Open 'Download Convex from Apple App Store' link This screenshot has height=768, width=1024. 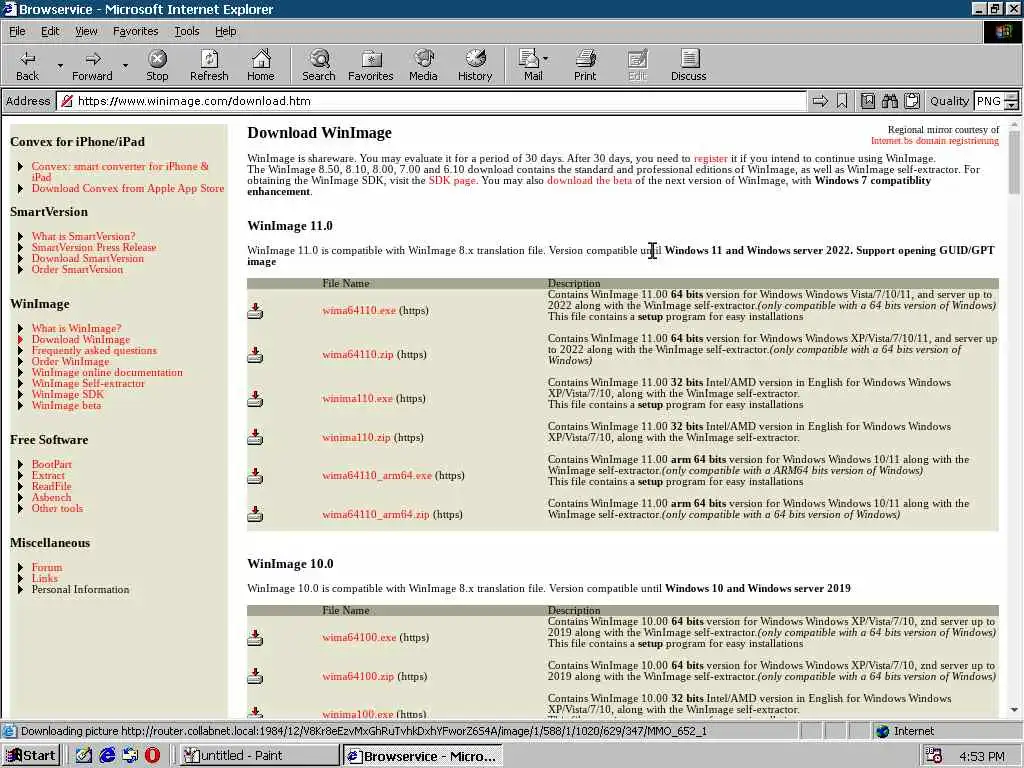127,188
